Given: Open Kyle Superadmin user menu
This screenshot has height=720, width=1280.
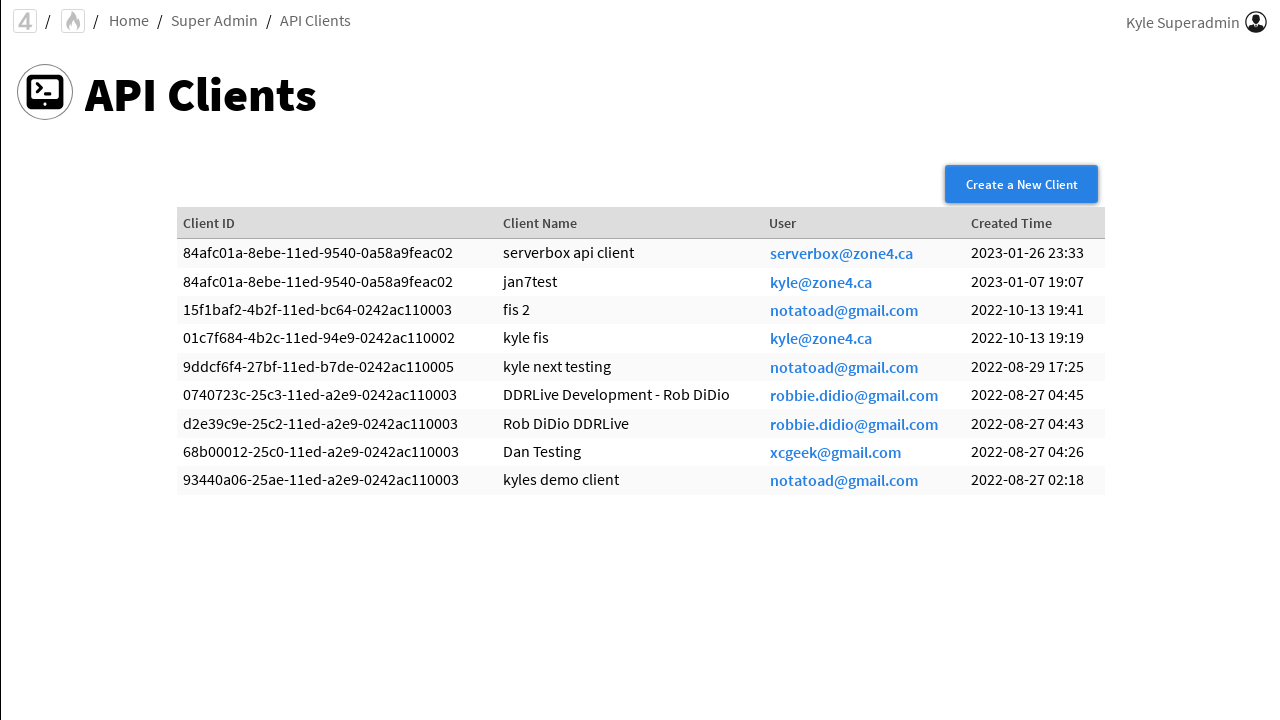Looking at the screenshot, I should point(1182,22).
